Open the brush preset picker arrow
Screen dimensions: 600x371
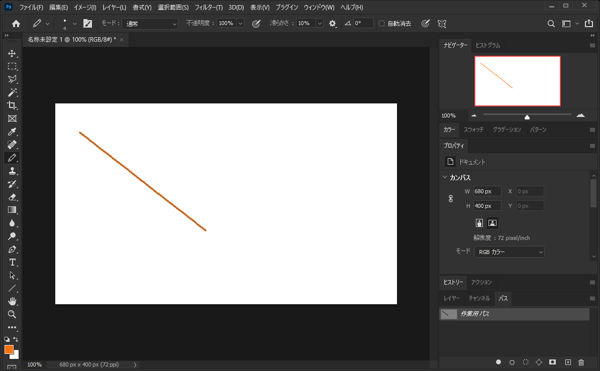tap(75, 24)
